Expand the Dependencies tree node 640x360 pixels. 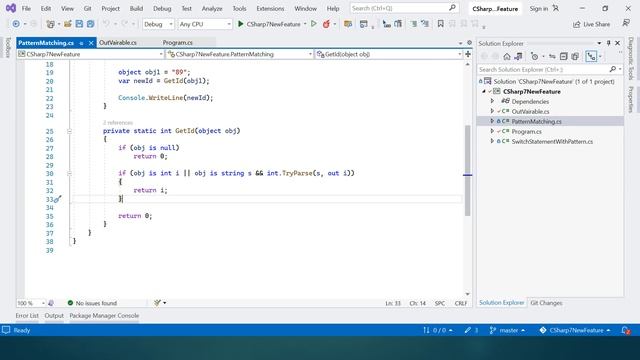[492, 101]
